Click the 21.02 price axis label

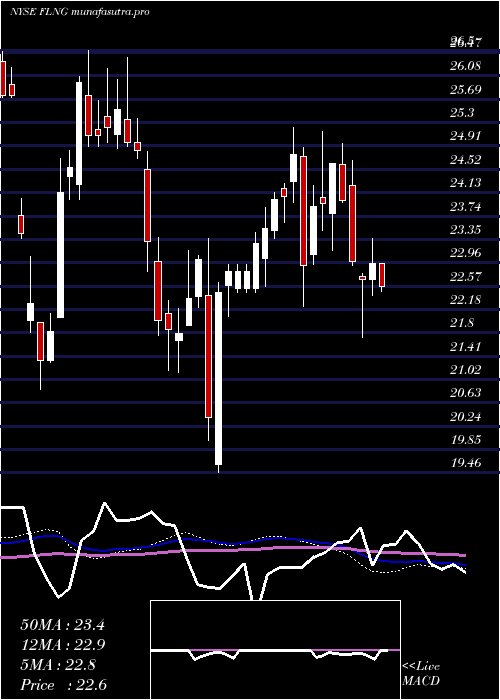click(466, 369)
